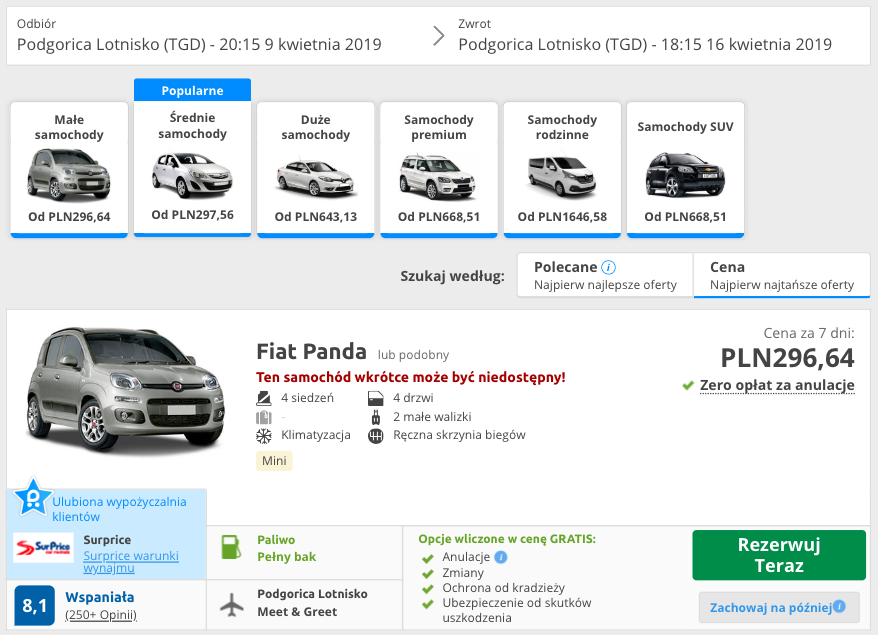Choose the Duże samochody category card
This screenshot has width=878, height=635.
click(x=315, y=169)
